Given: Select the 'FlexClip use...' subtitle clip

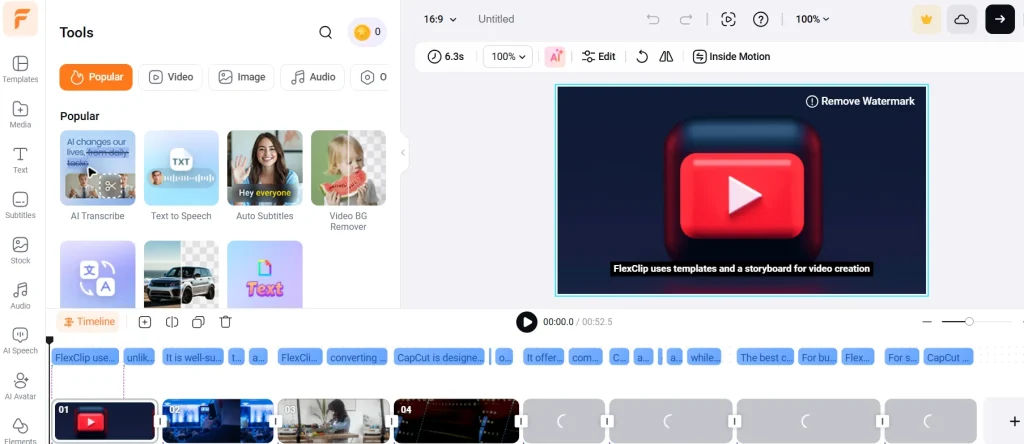Looking at the screenshot, I should [86, 357].
